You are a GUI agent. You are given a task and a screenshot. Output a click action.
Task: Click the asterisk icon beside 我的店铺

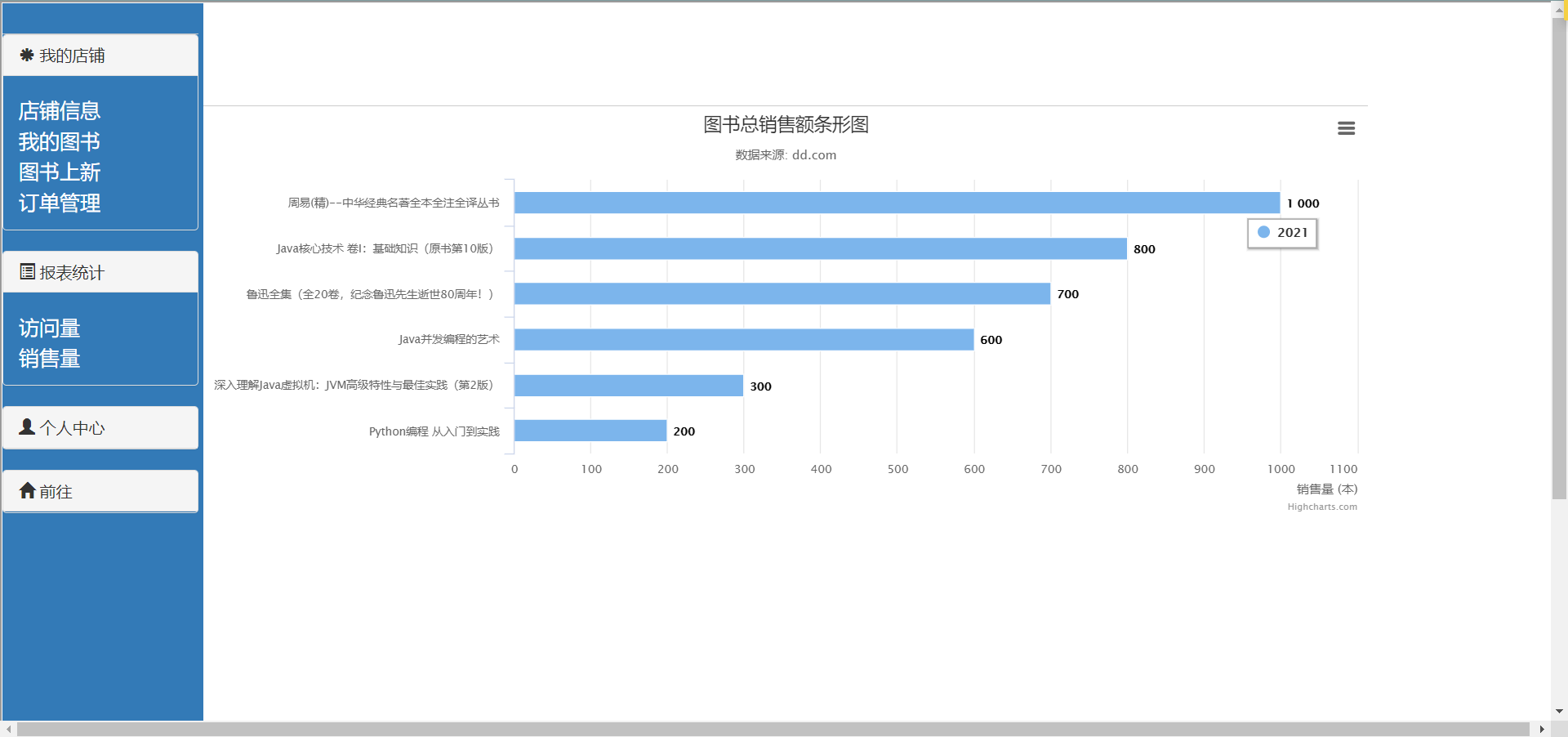27,55
